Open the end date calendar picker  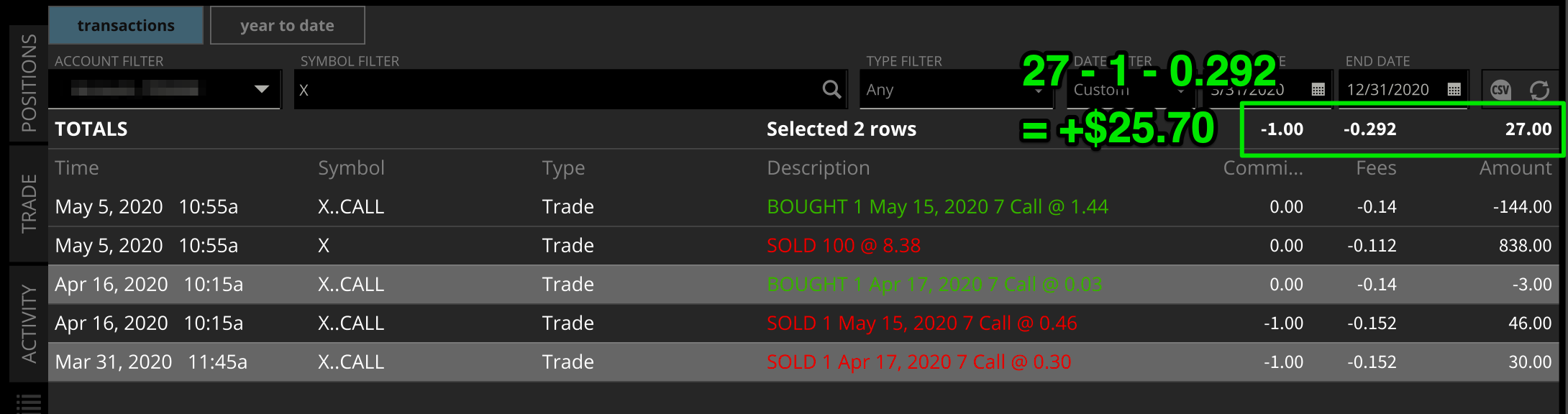point(1454,89)
